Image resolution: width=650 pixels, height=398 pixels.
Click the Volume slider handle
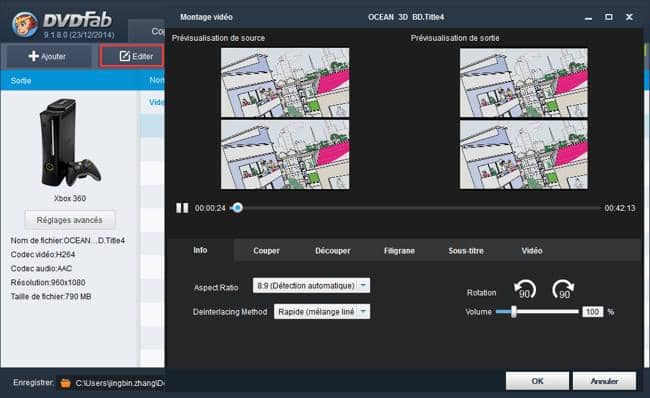point(514,312)
